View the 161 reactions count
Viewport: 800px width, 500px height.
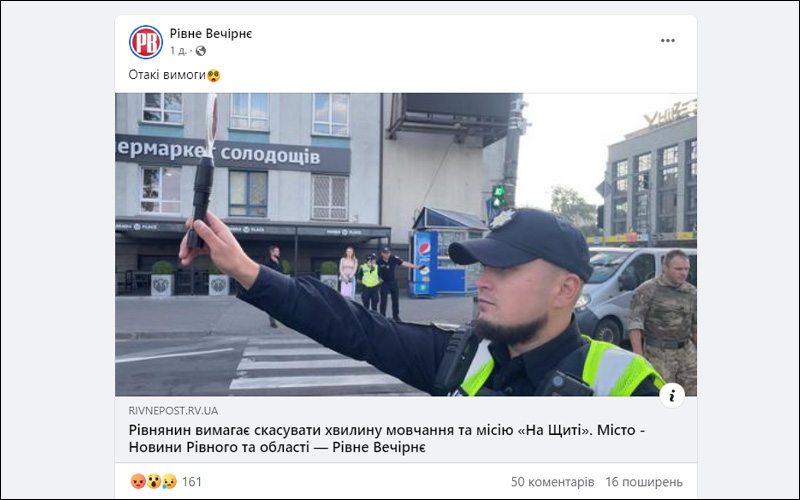(x=192, y=482)
